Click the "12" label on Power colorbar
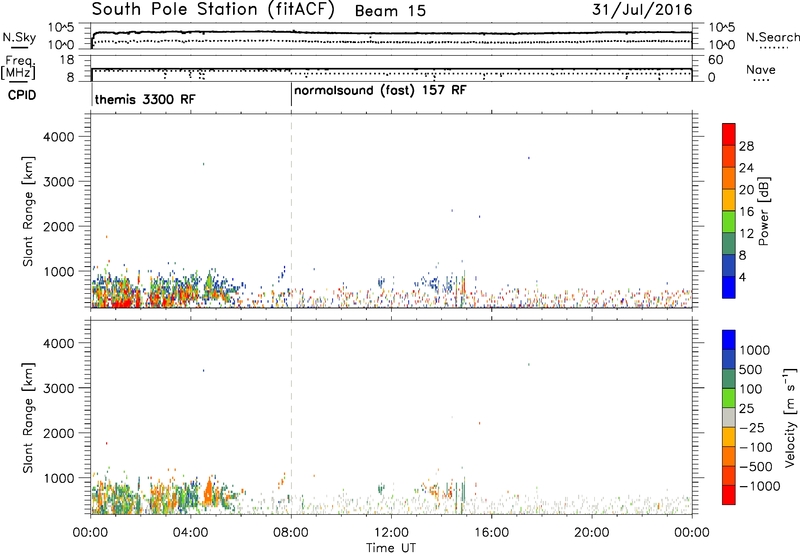 [x=746, y=234]
